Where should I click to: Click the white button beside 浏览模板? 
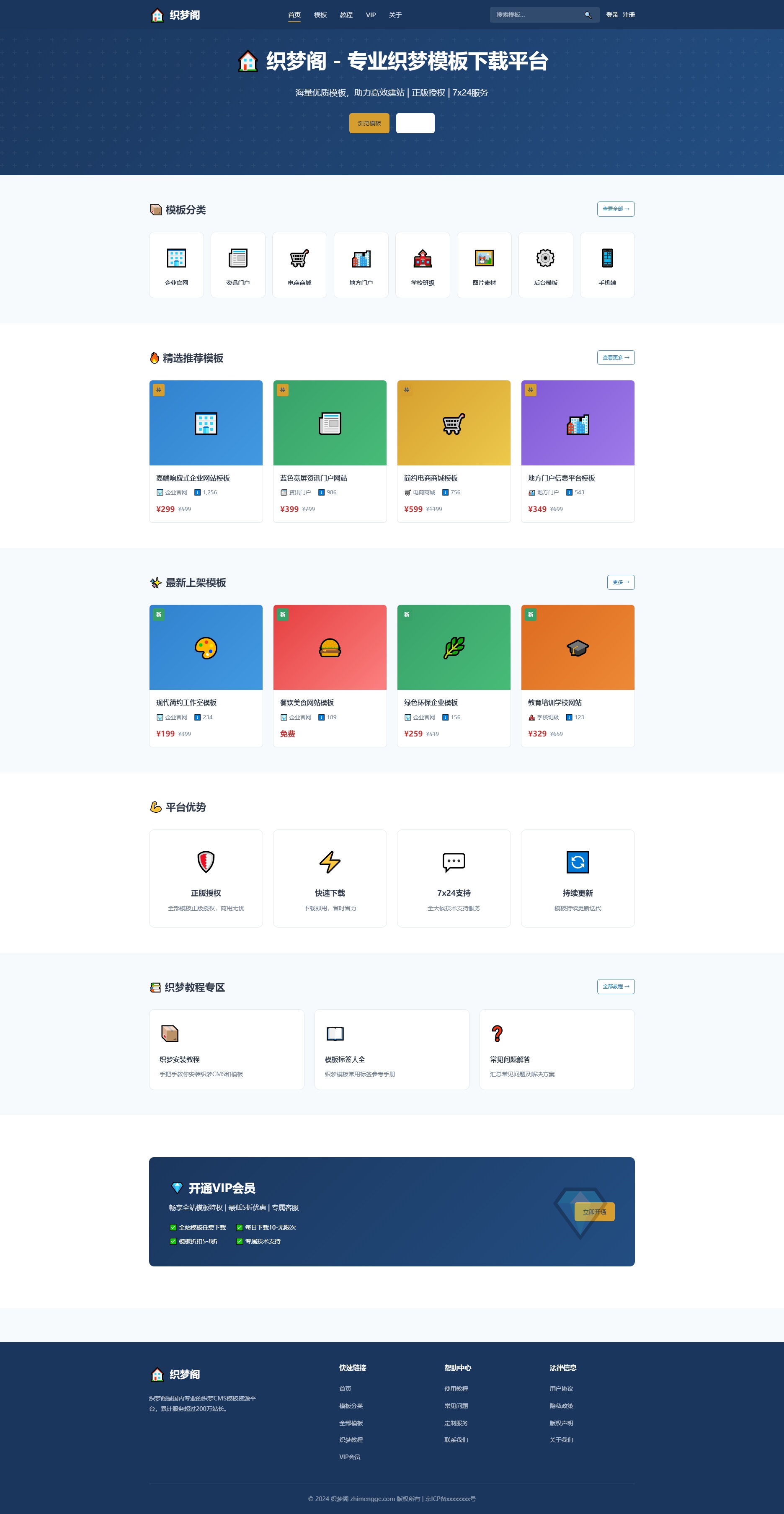(415, 123)
